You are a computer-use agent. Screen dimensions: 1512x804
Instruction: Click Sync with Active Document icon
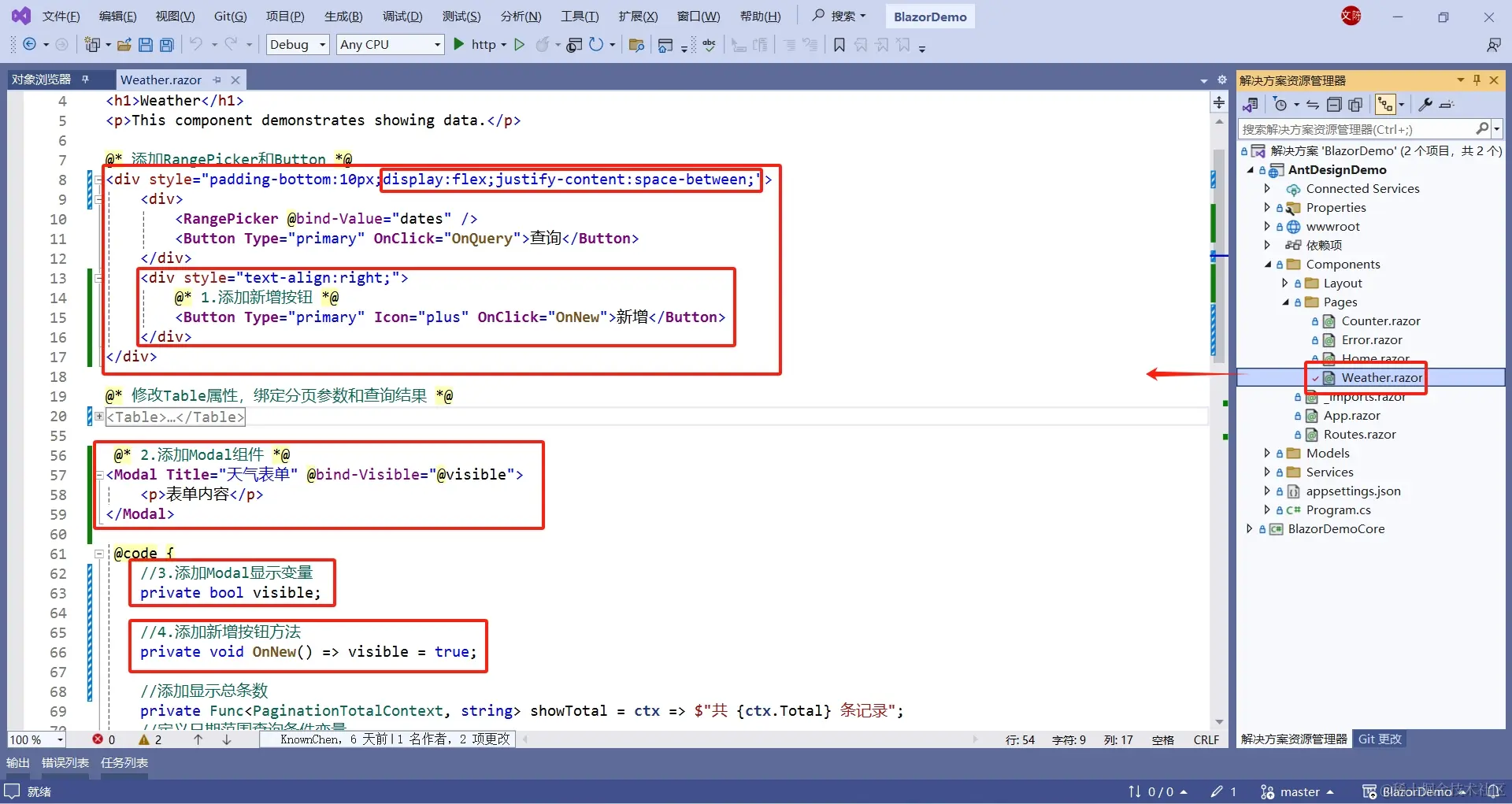click(x=1313, y=105)
